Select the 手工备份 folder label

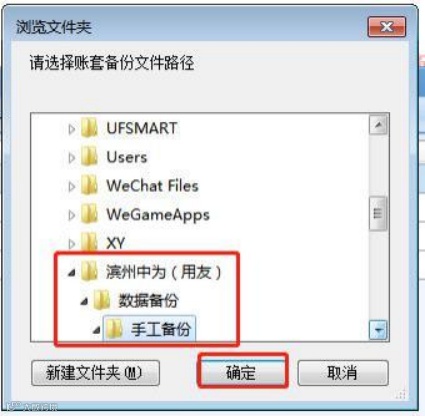[x=161, y=329]
